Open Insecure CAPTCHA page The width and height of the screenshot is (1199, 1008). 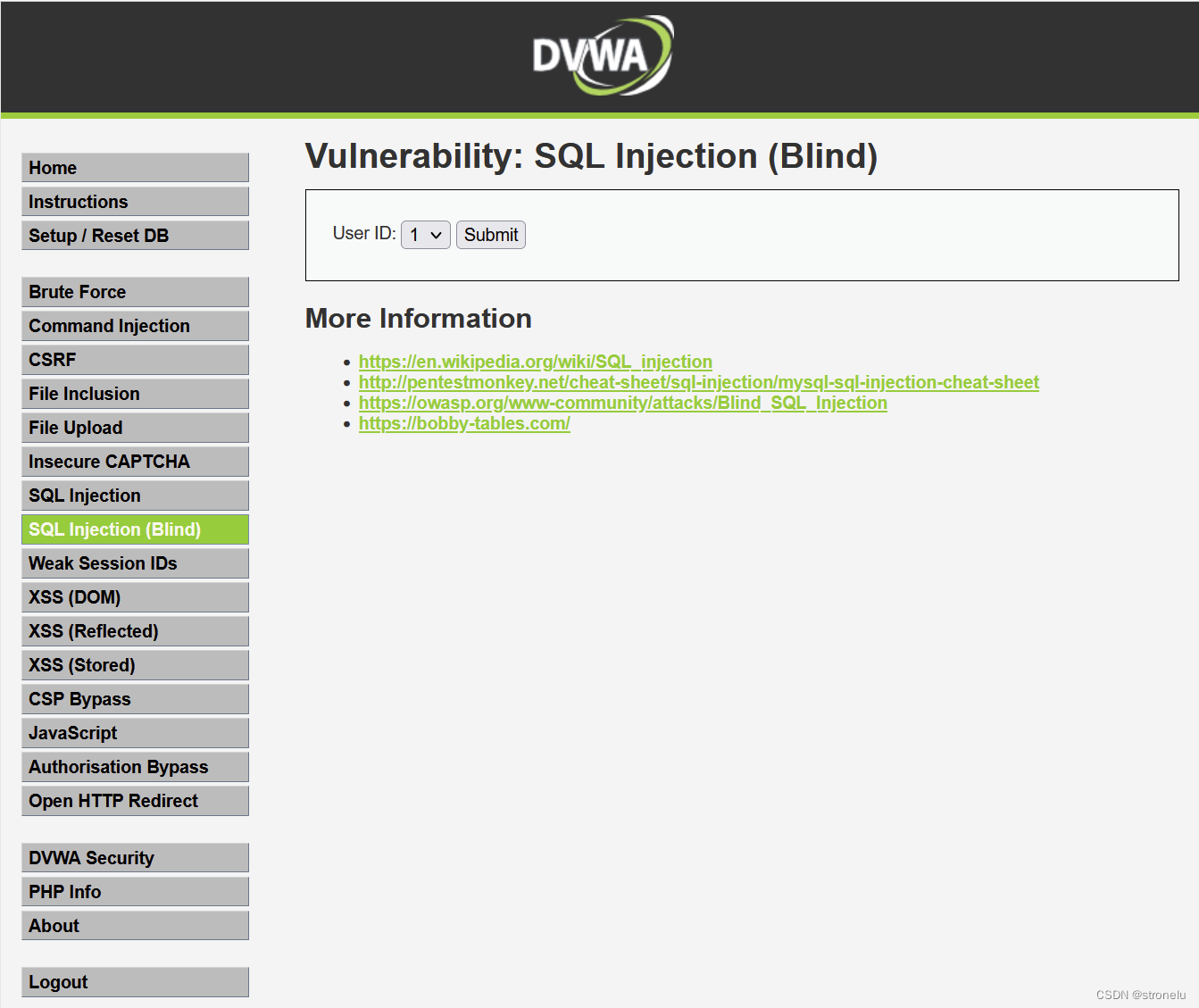tap(135, 462)
